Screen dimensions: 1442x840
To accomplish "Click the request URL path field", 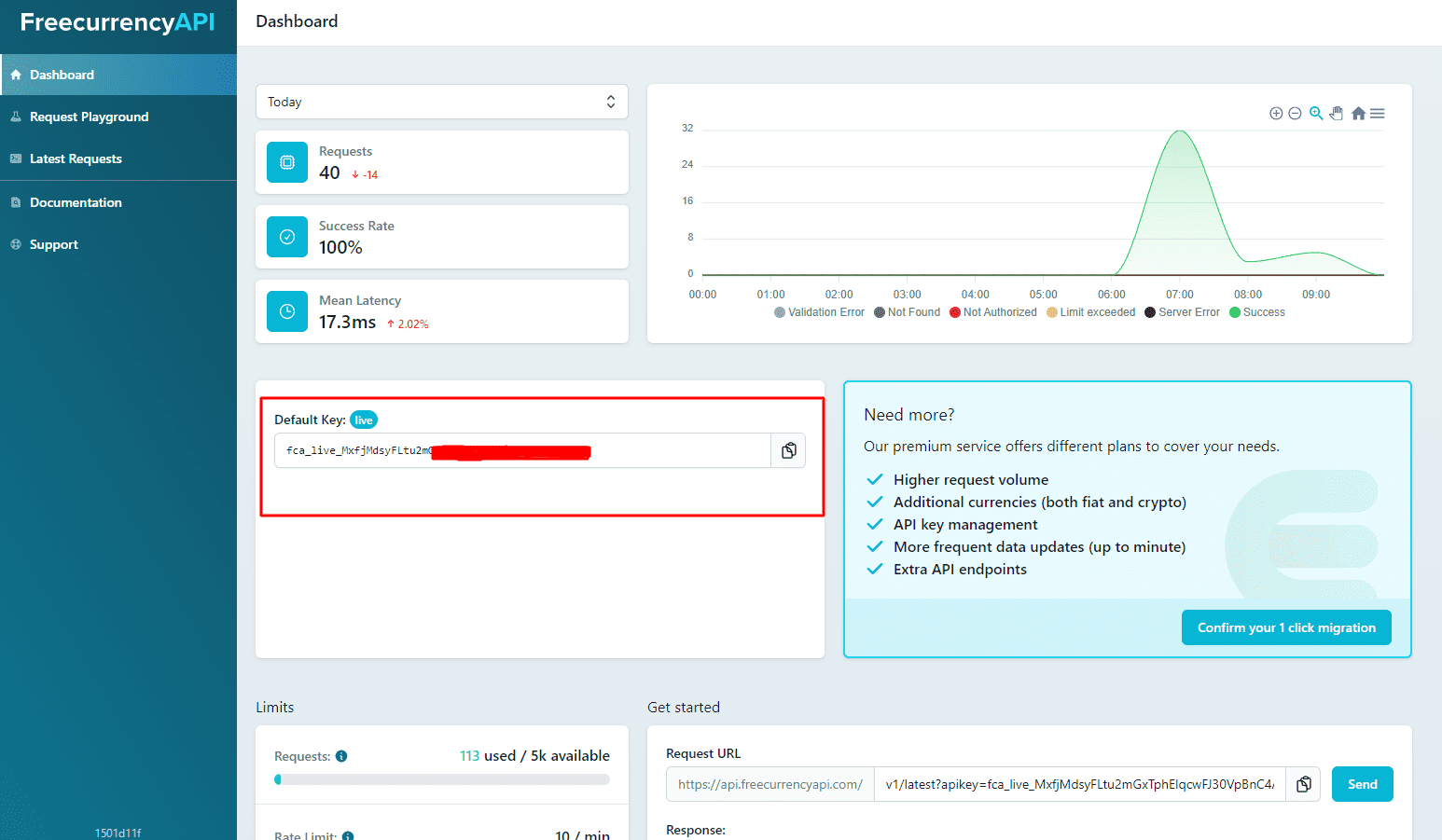I will 1079,784.
